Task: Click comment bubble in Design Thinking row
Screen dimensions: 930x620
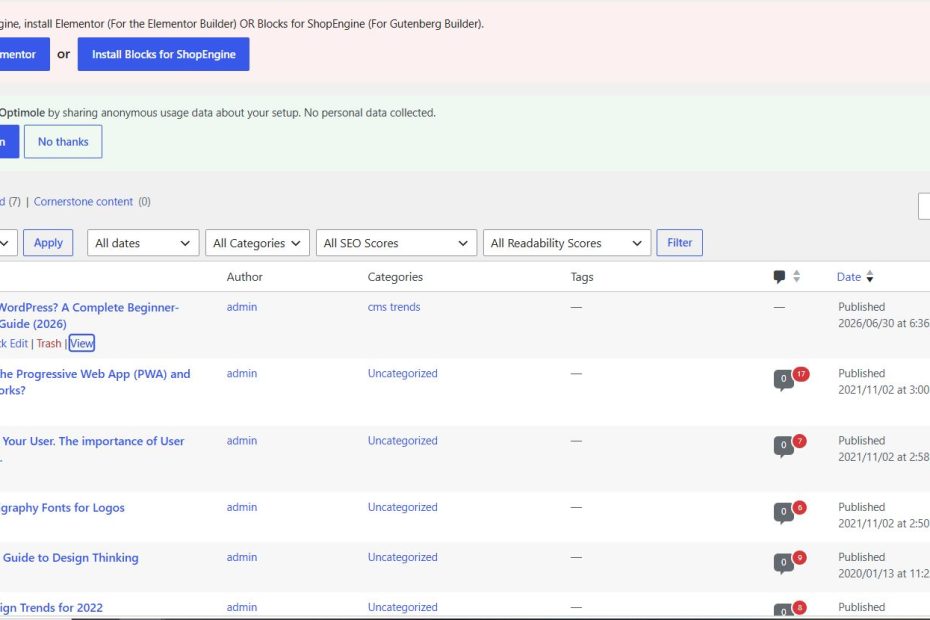Action: pos(784,562)
